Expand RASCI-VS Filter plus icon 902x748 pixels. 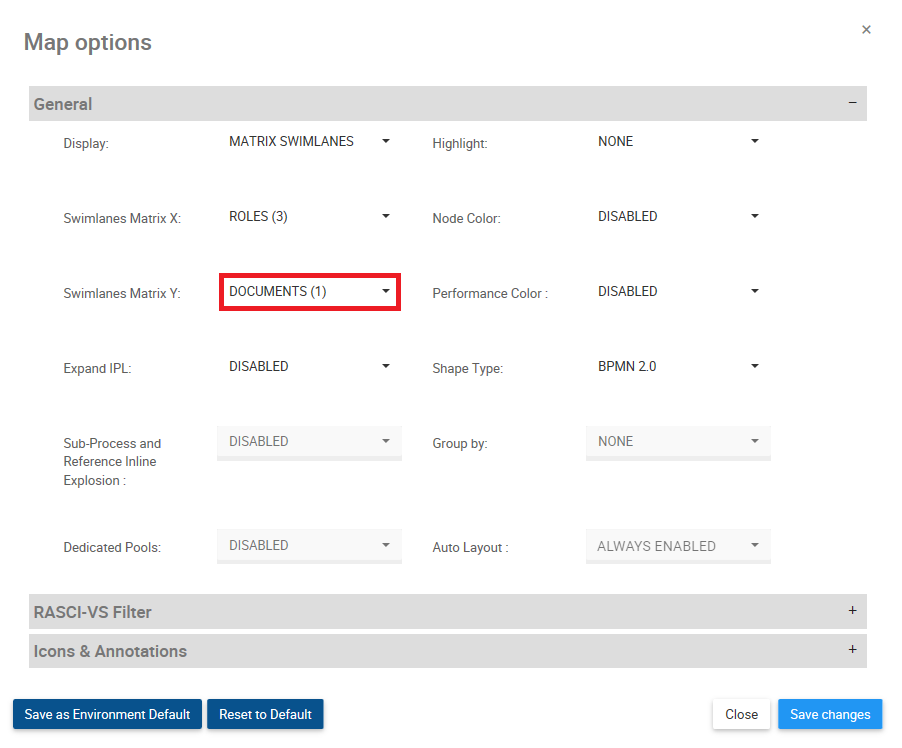point(852,610)
